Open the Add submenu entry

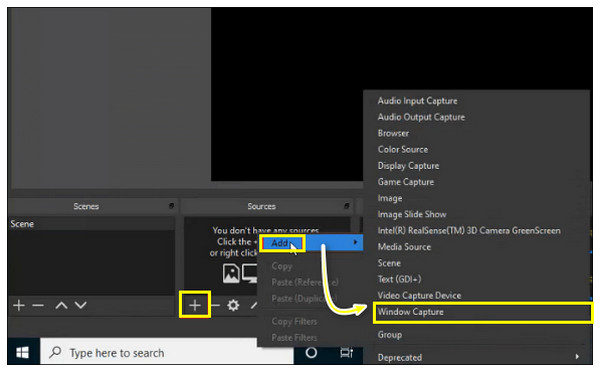[x=311, y=243]
